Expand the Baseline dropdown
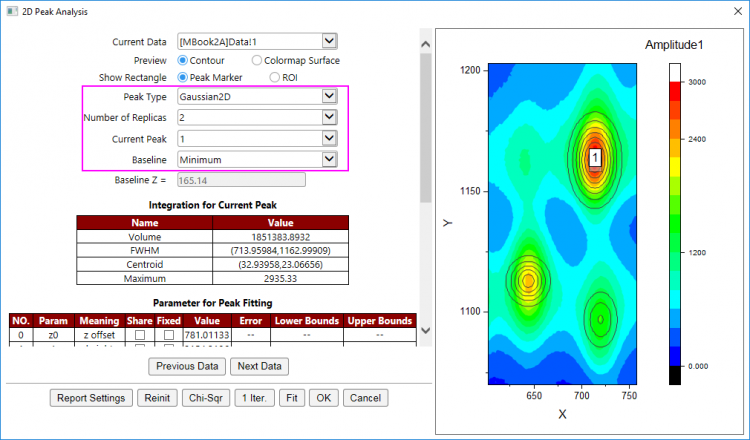Viewport: 750px width, 440px height. click(330, 159)
